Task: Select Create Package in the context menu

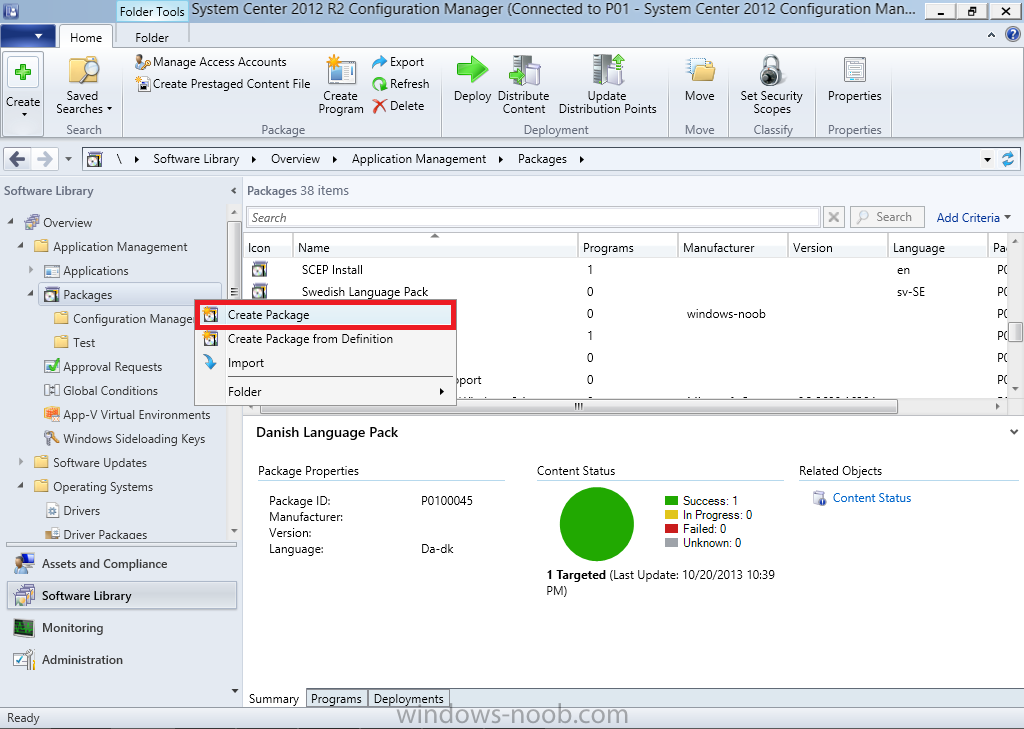Action: 325,315
